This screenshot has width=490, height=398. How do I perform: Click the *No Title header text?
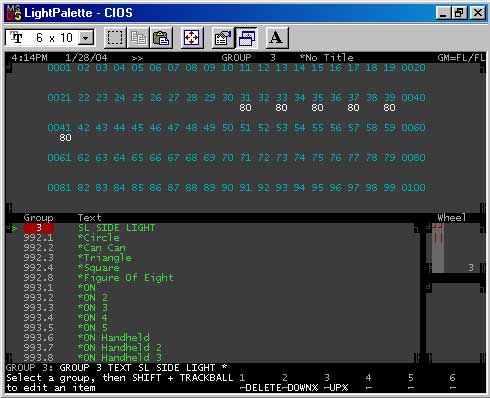pyautogui.click(x=326, y=58)
